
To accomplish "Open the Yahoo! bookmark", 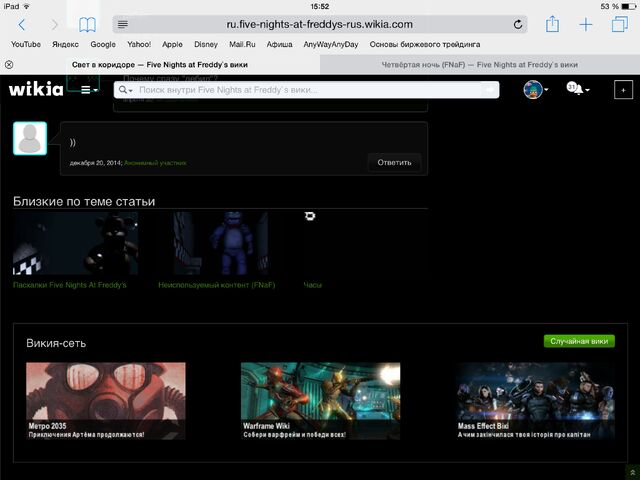I will (139, 44).
